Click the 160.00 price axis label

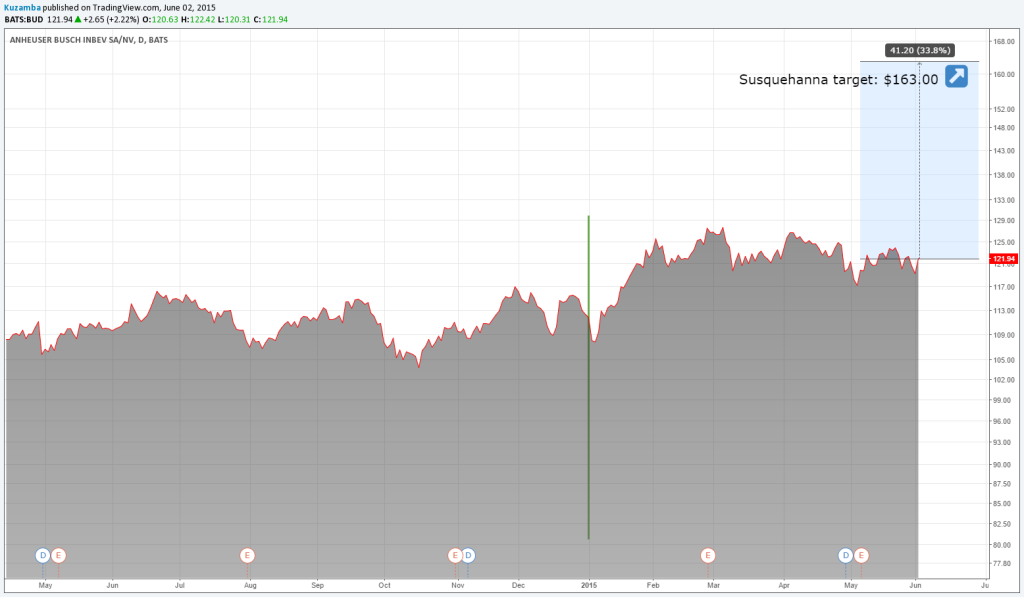[x=1004, y=74]
